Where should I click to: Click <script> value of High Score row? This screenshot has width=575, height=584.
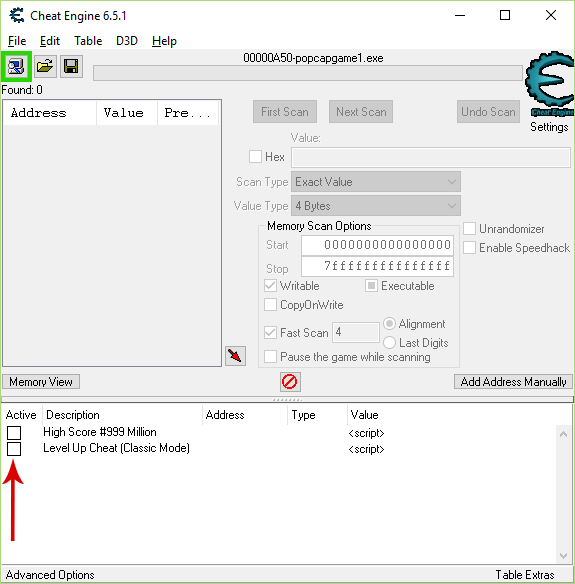click(x=366, y=433)
